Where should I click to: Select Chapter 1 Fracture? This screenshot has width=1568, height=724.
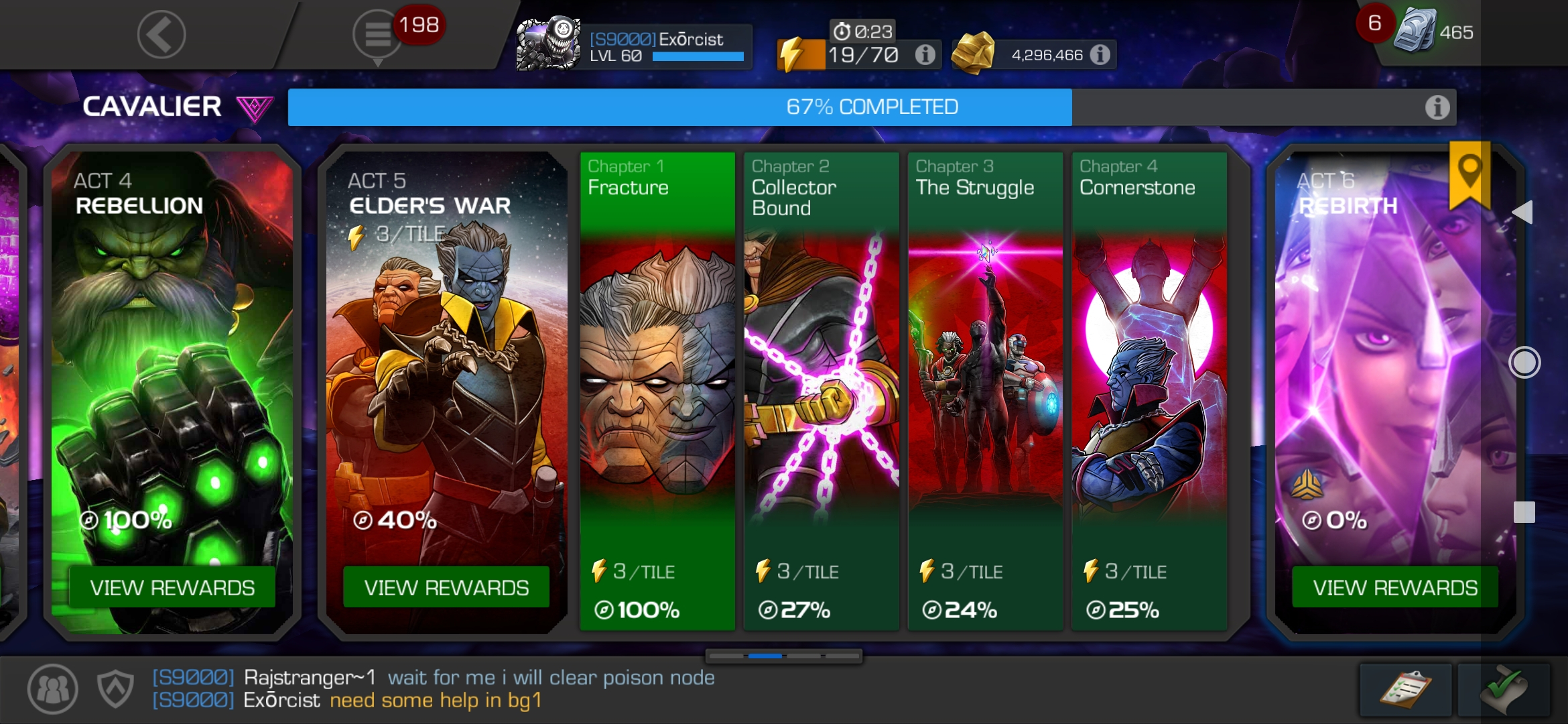click(657, 391)
